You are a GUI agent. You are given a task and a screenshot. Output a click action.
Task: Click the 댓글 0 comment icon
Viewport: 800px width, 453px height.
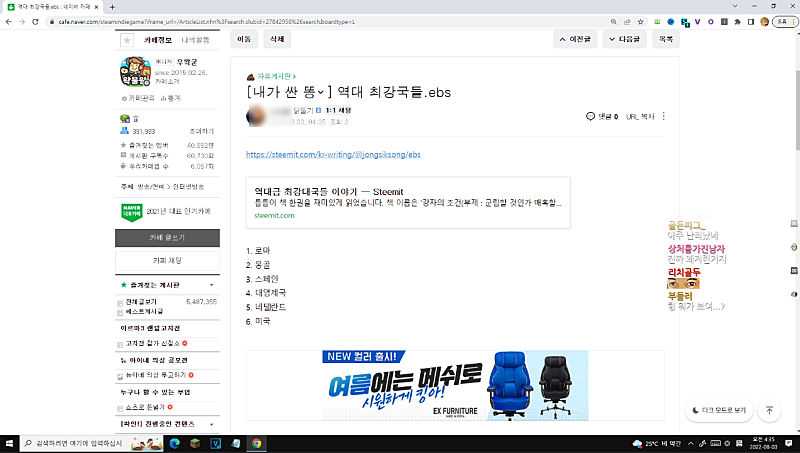click(590, 116)
